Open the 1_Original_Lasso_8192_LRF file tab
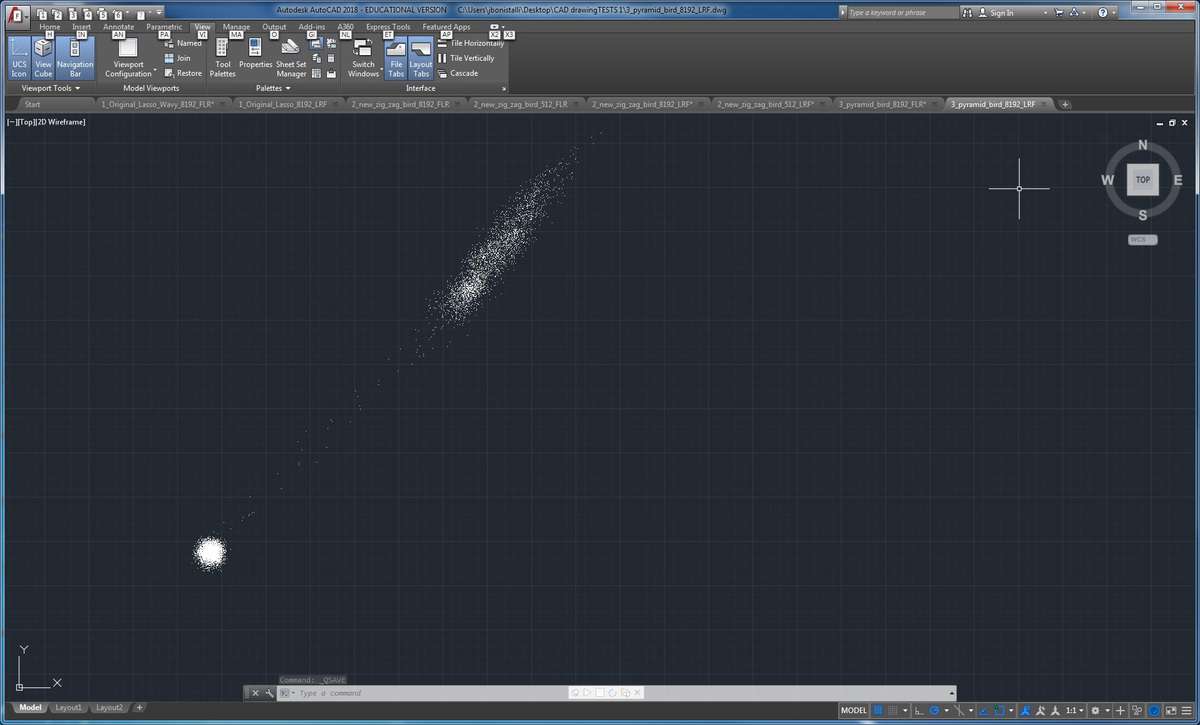1200x725 pixels. point(283,104)
